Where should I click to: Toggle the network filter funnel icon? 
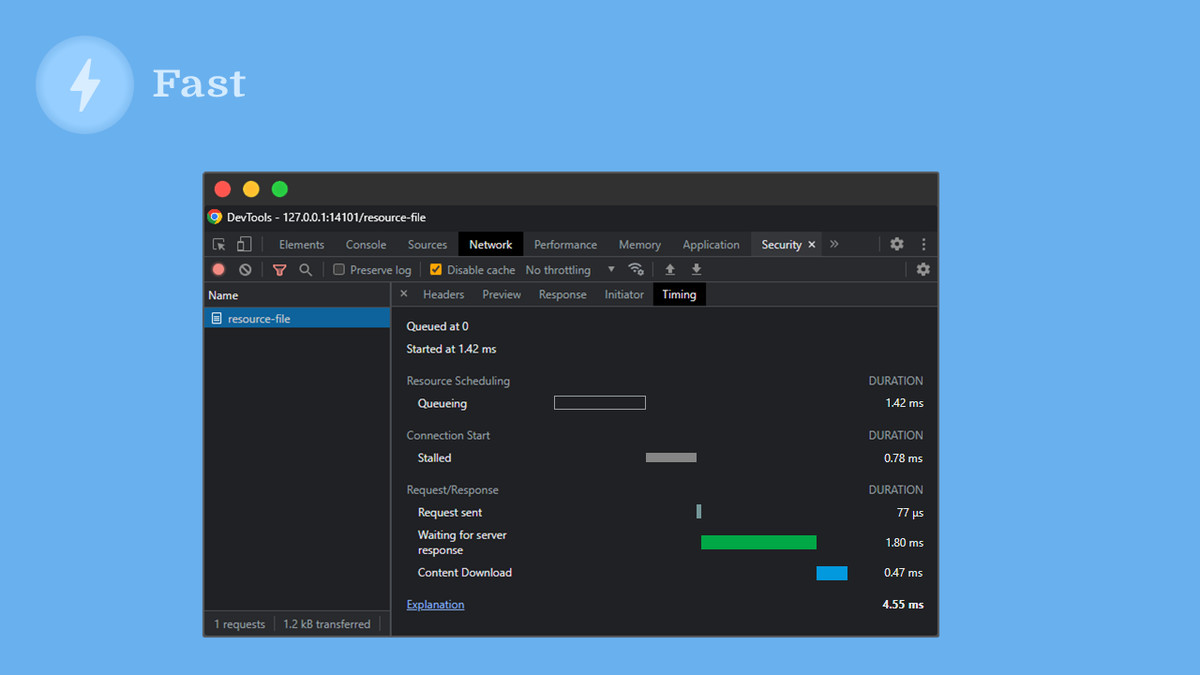click(x=280, y=270)
